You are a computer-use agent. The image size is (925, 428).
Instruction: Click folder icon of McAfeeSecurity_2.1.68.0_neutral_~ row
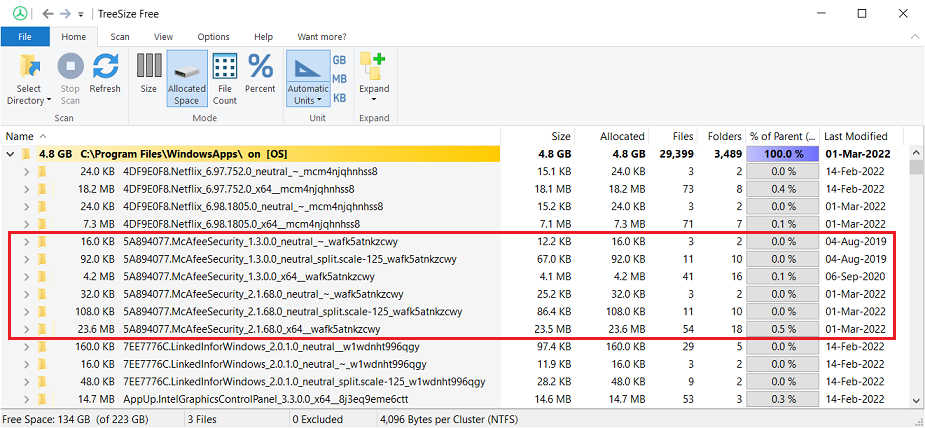coord(42,294)
